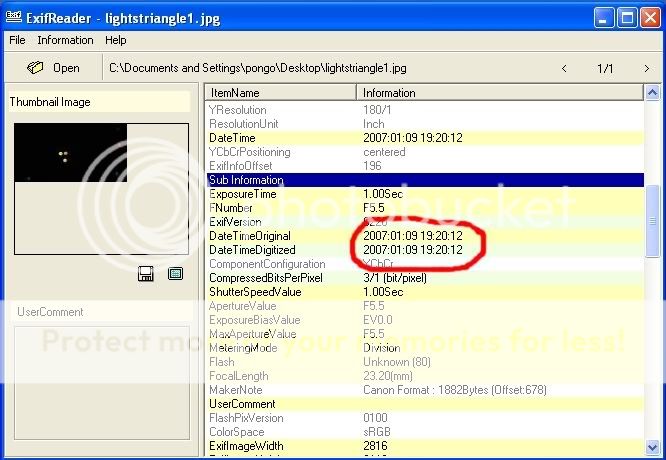Maximize the ExifReader window
Viewport: 666px width, 460px height.
[x=625, y=17]
